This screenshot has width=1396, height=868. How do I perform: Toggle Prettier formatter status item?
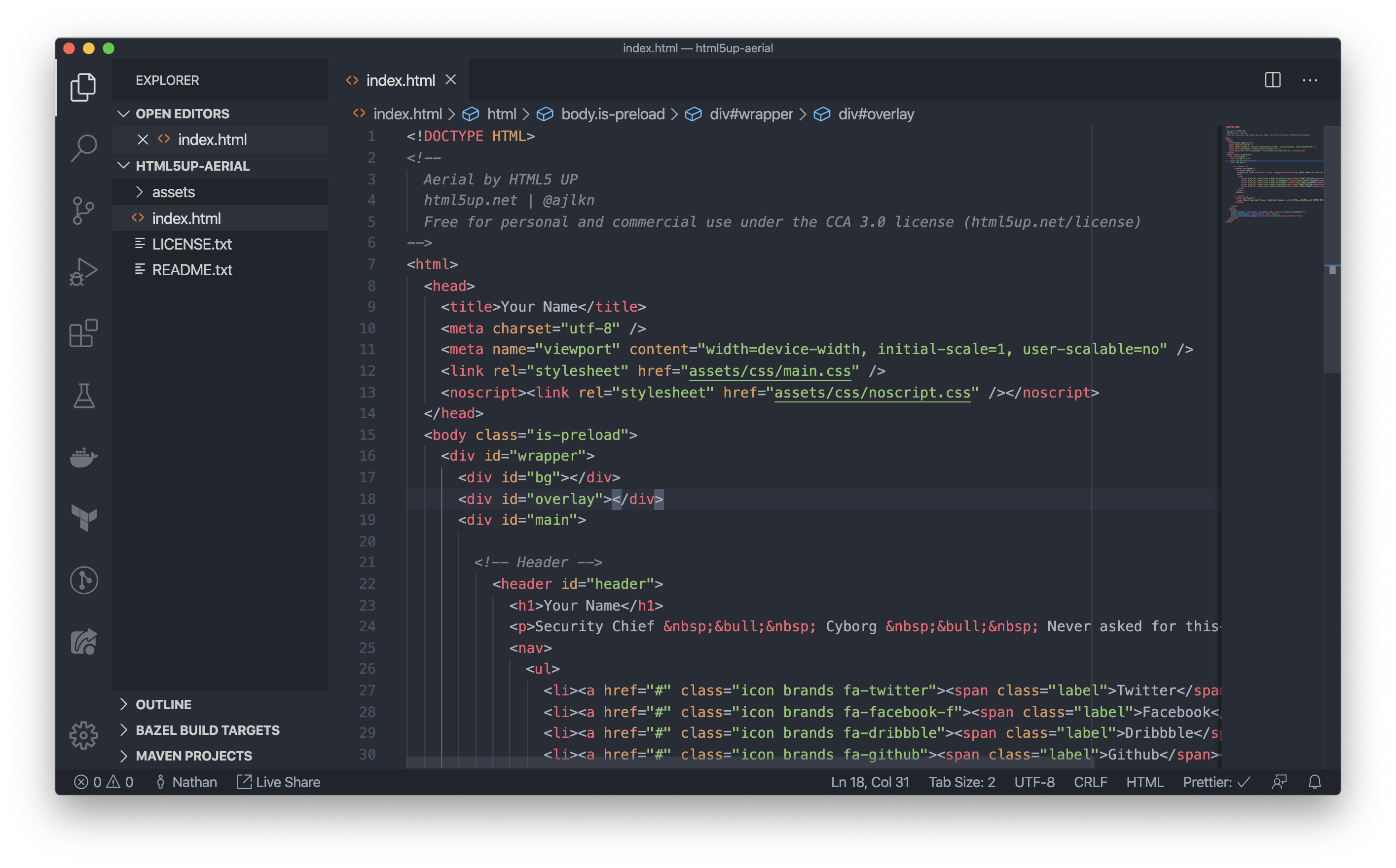tap(1216, 782)
